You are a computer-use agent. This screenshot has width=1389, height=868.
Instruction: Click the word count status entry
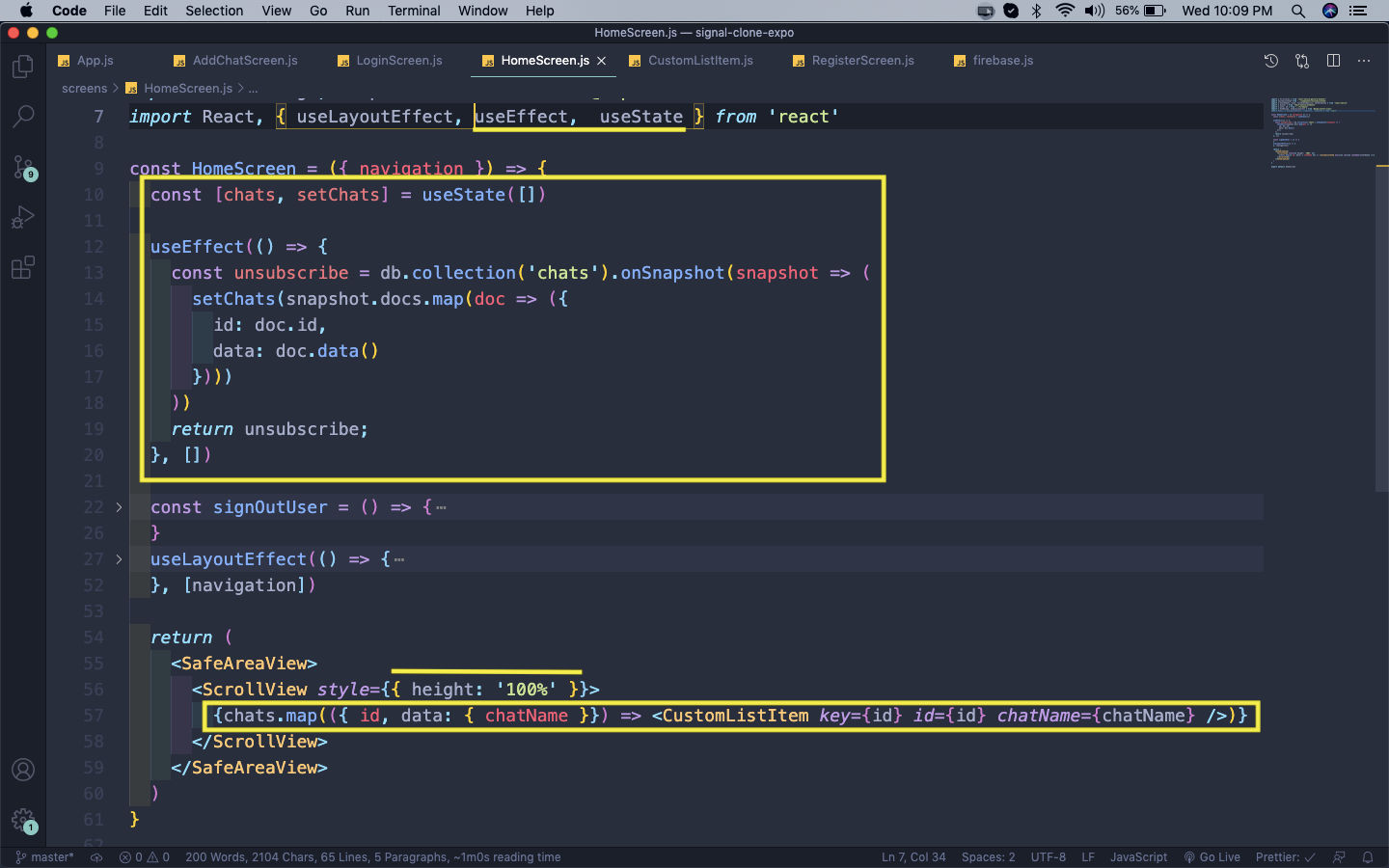372,857
